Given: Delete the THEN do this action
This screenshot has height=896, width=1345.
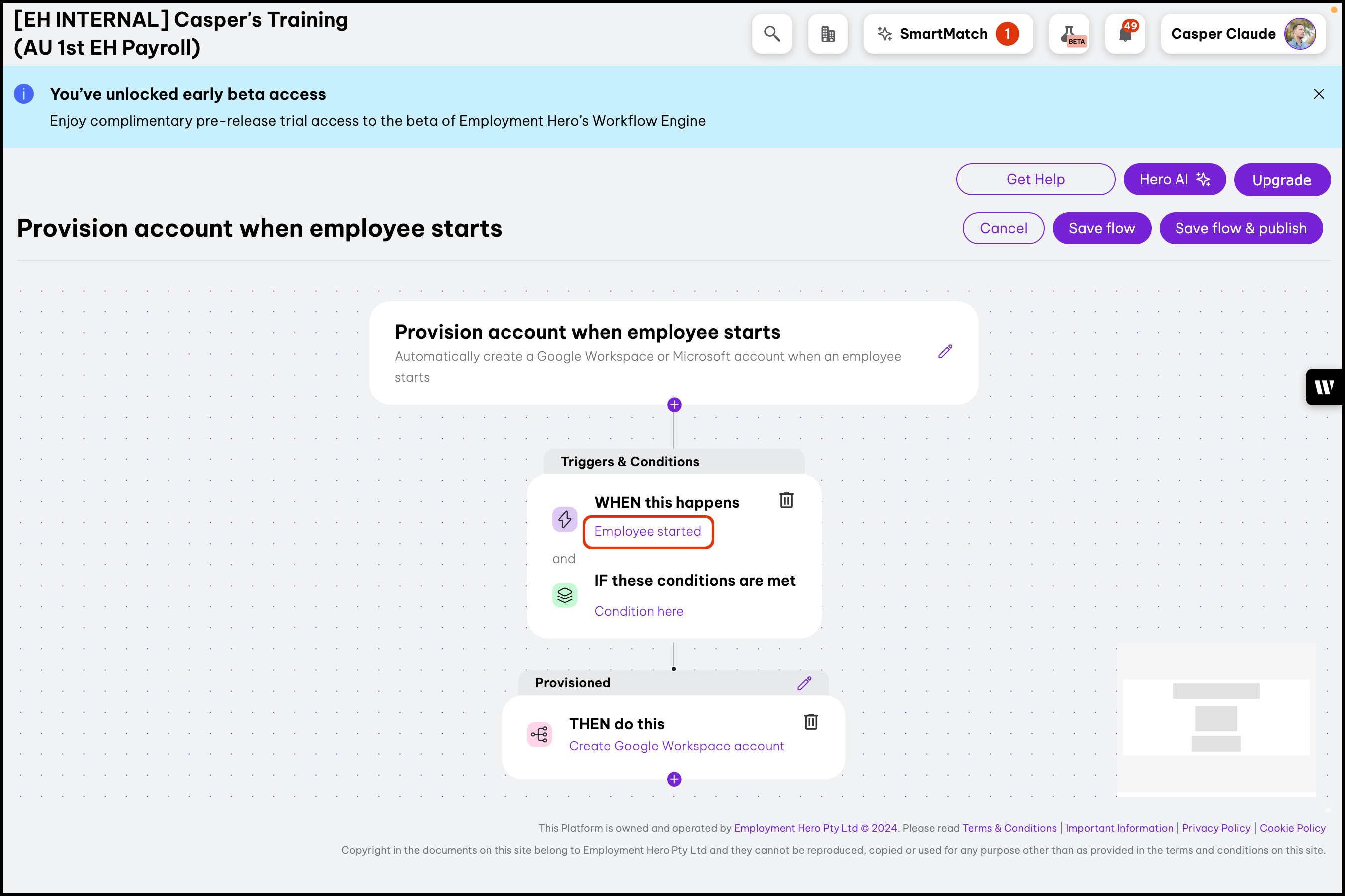Looking at the screenshot, I should (x=810, y=722).
